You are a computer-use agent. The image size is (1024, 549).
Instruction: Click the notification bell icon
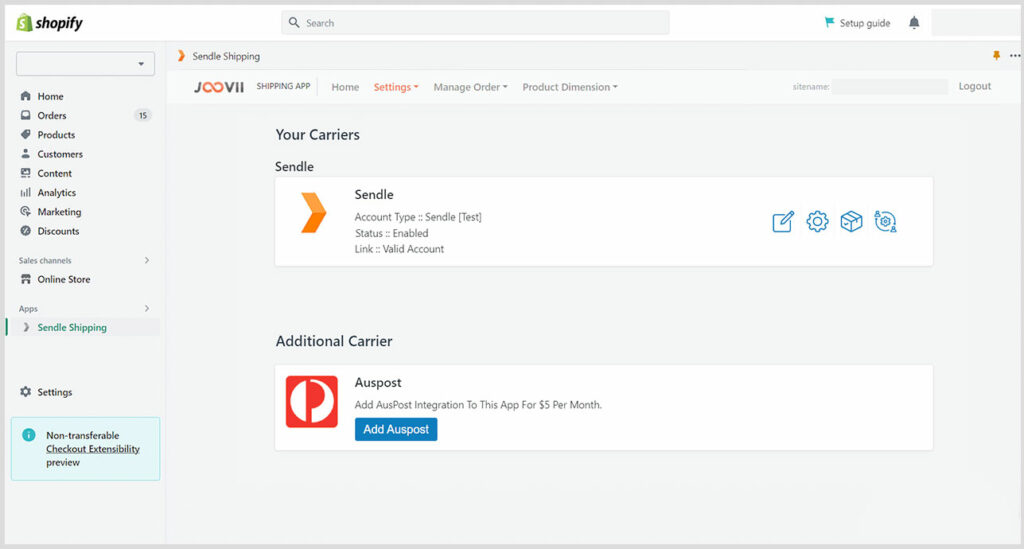click(x=914, y=23)
